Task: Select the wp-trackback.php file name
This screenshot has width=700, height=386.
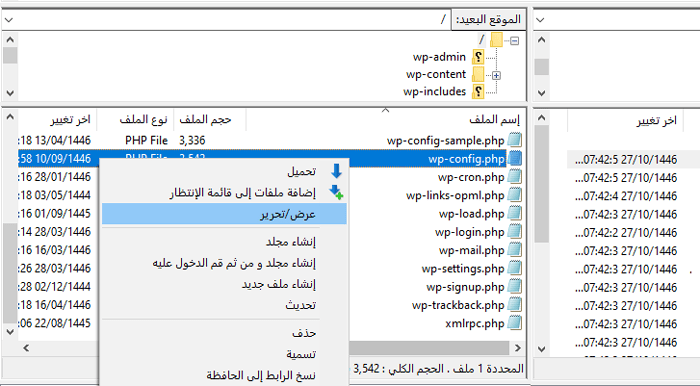Action: [458, 305]
